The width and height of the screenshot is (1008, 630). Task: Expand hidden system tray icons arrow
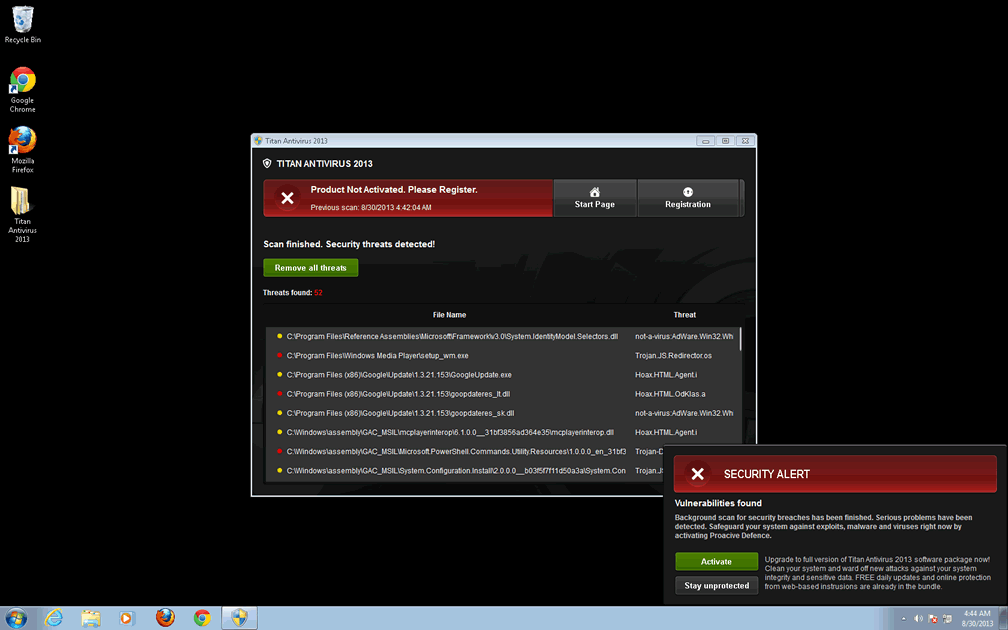click(904, 617)
